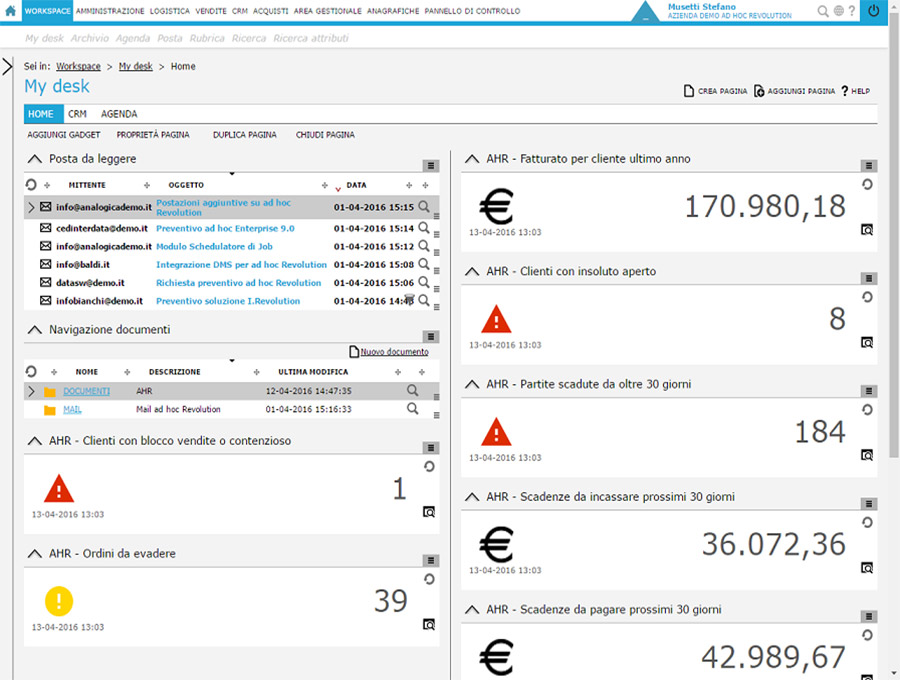Click Aggiungi Gadget button
Screen dimensions: 900x680
coord(64,135)
